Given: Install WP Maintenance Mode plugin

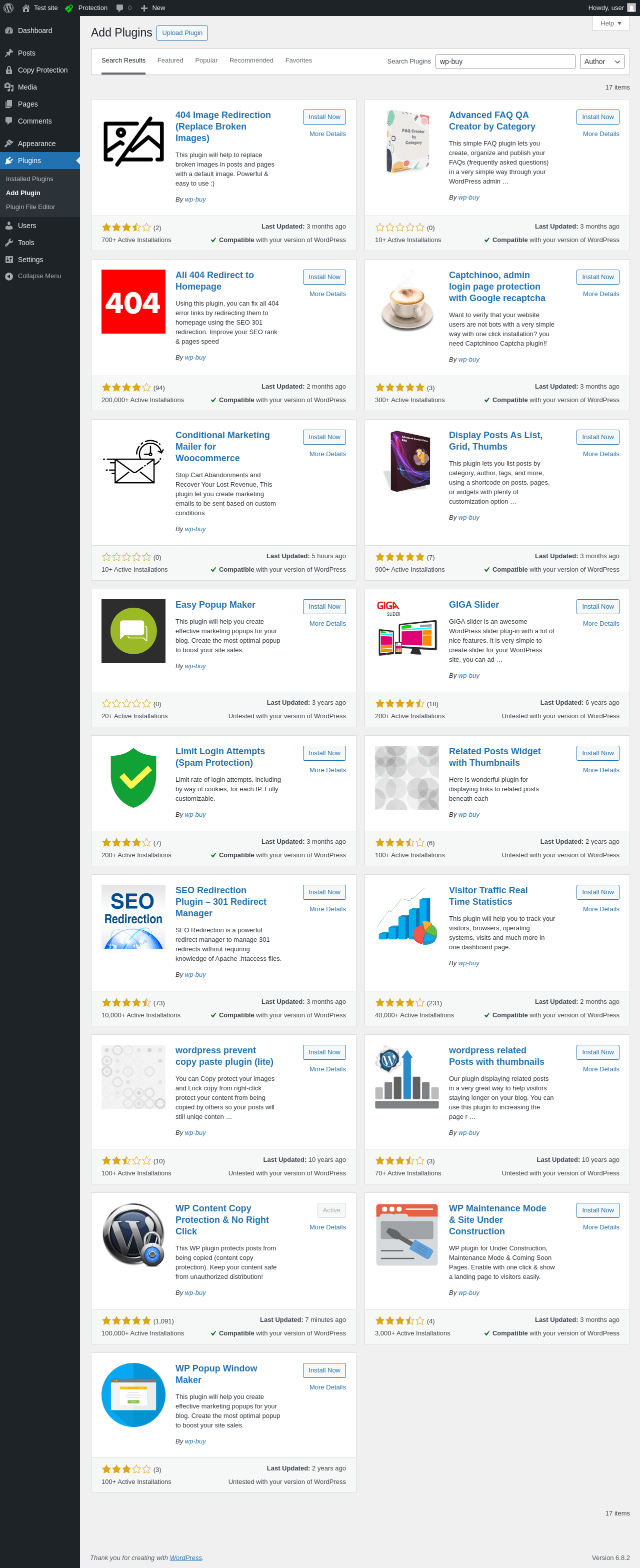Looking at the screenshot, I should (x=598, y=1210).
